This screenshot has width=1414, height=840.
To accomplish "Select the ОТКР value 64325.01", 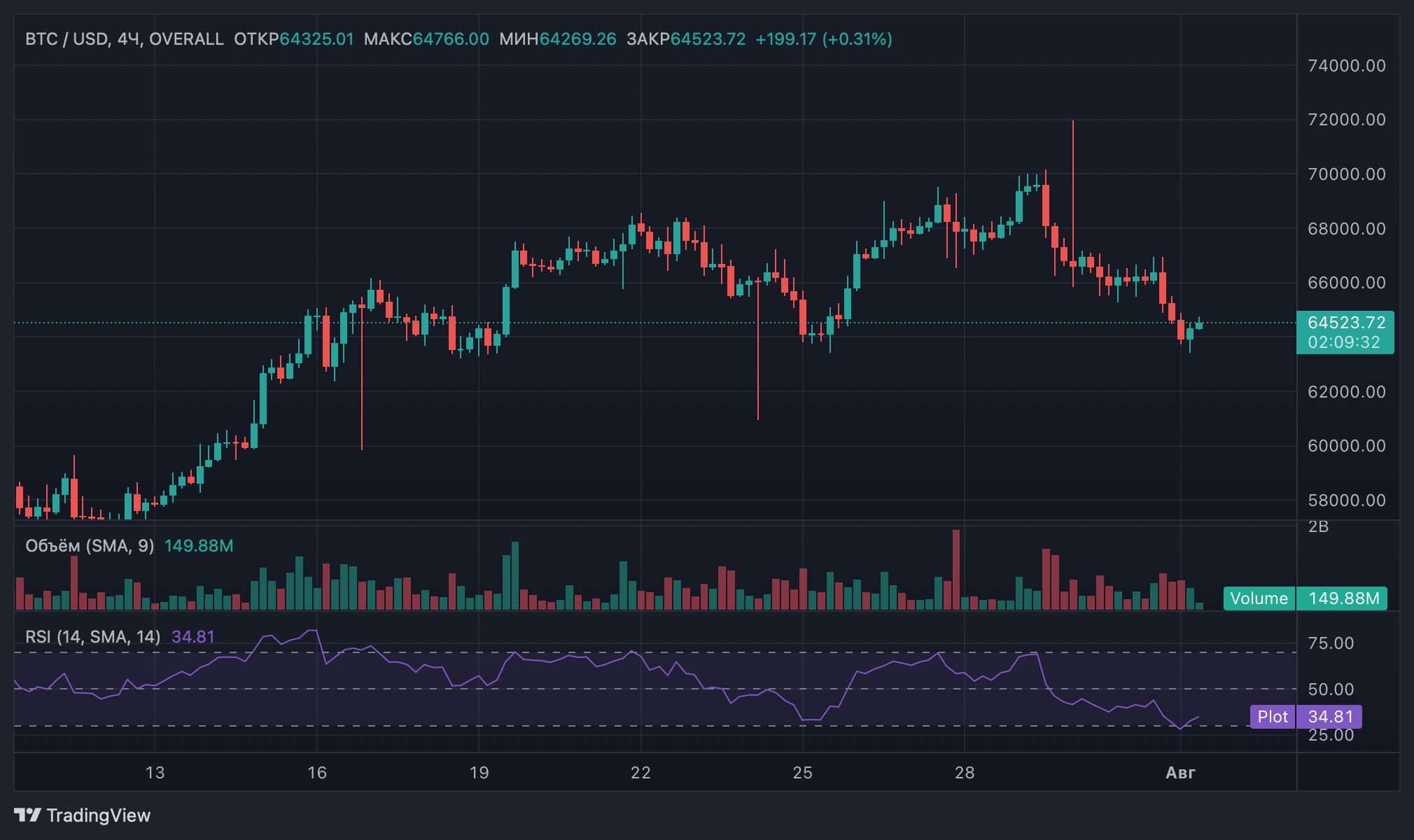I will pos(316,39).
